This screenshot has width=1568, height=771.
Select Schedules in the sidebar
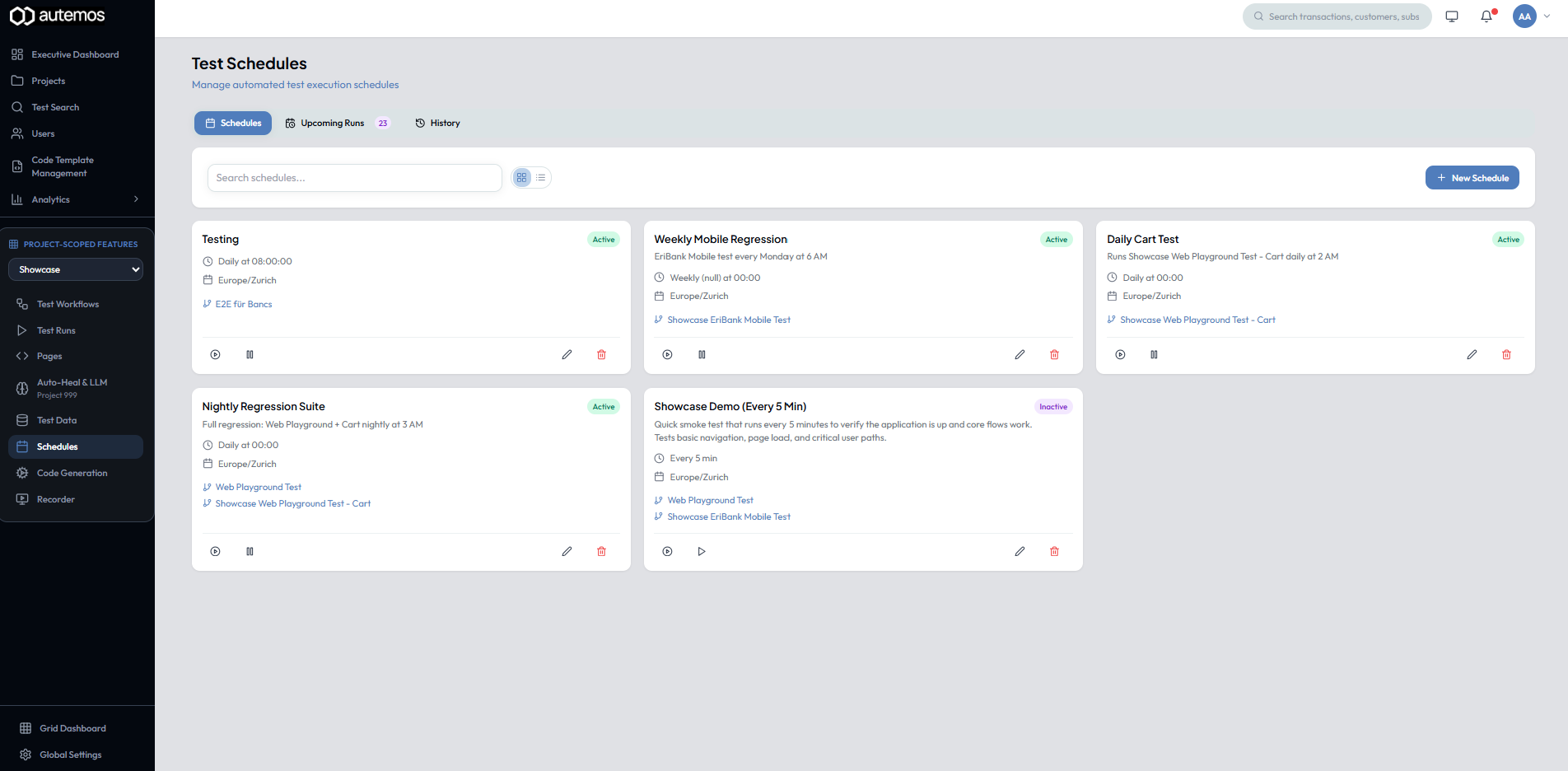click(x=76, y=446)
